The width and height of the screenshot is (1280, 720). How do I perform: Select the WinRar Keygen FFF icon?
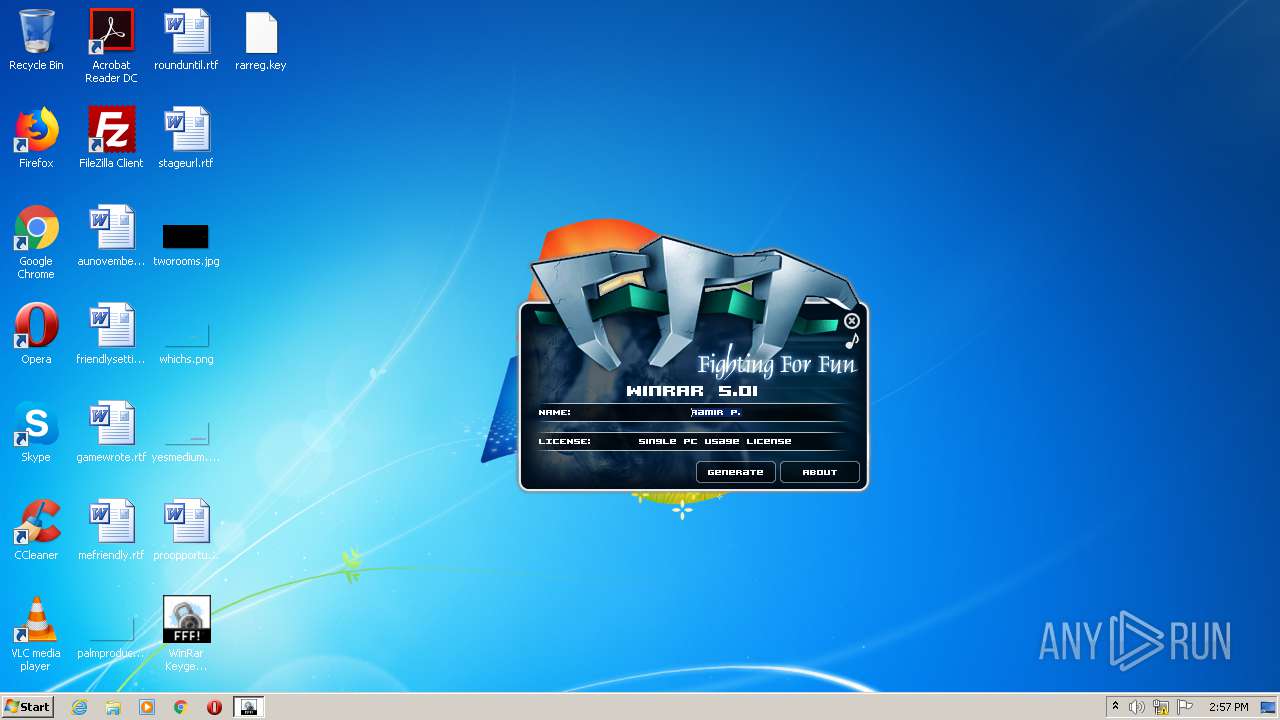pos(186,634)
